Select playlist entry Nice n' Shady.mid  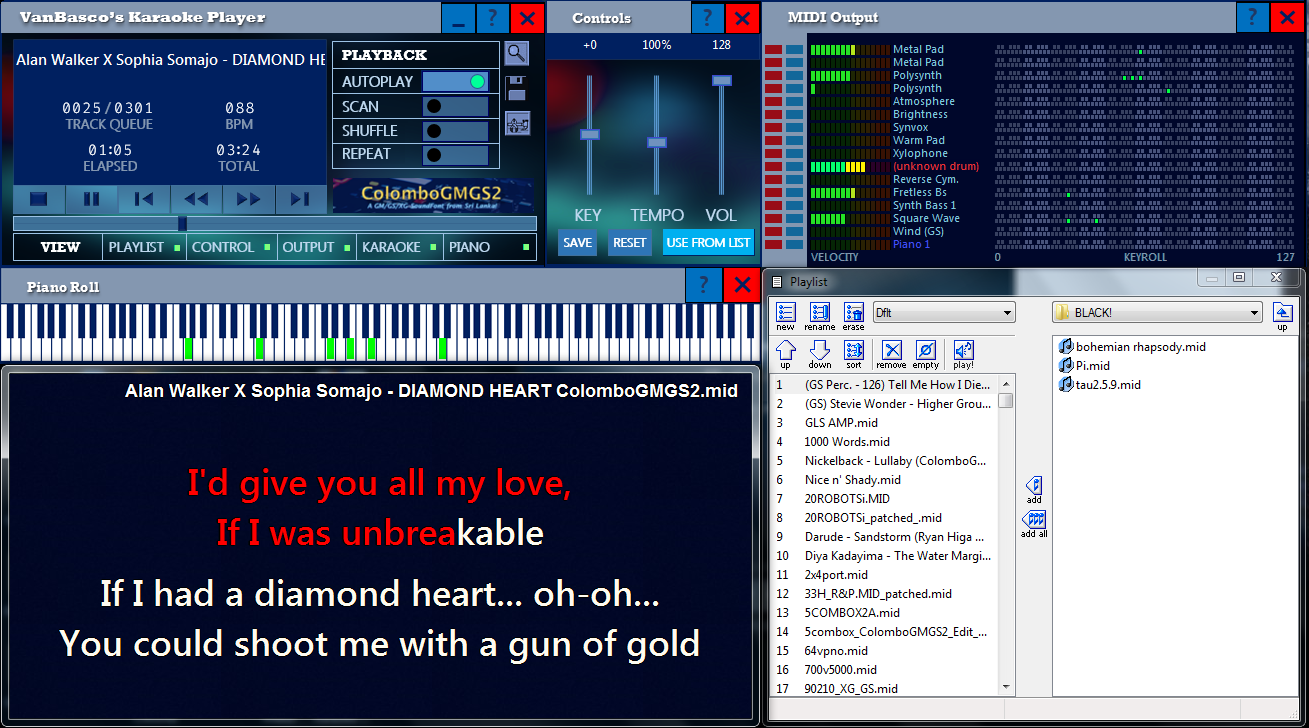[884, 480]
